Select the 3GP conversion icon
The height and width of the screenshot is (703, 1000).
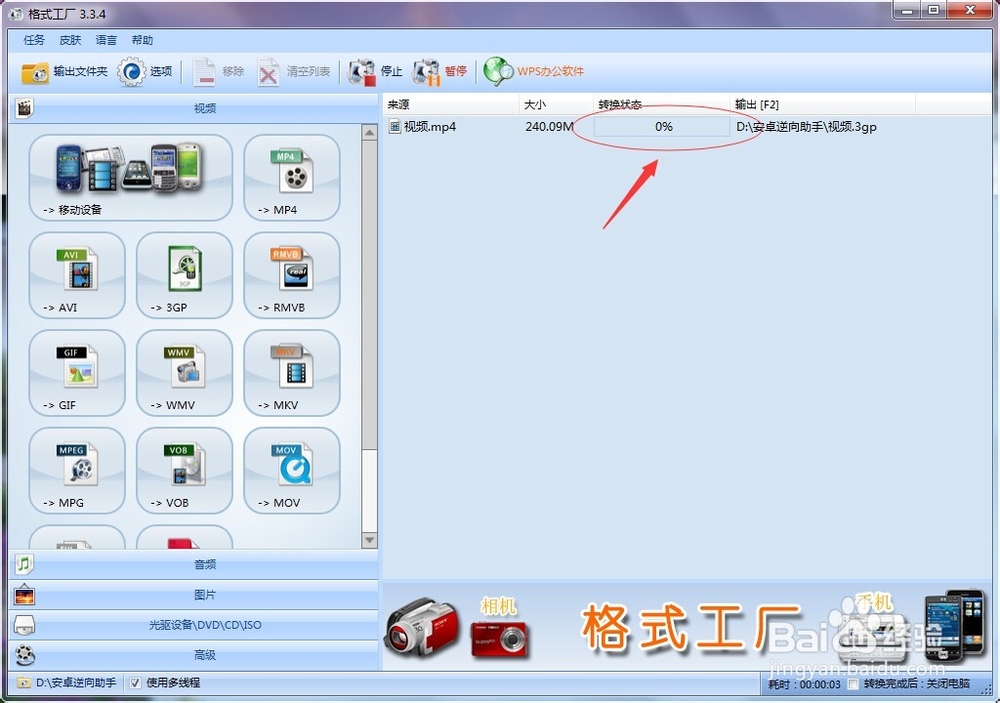click(x=184, y=275)
